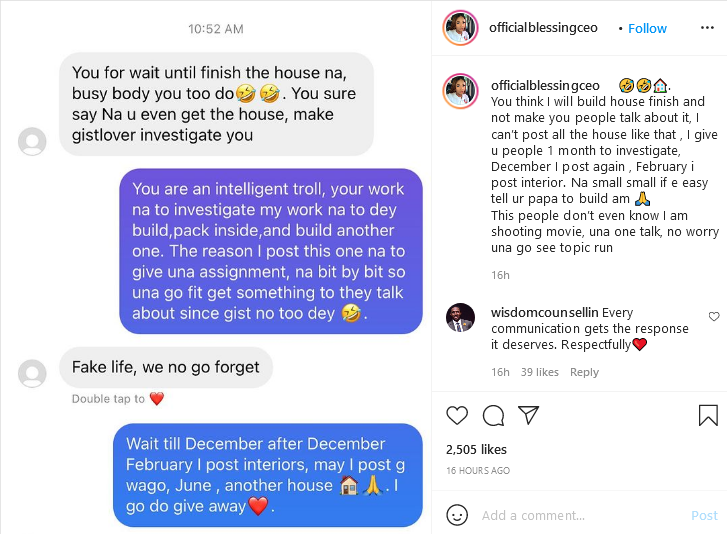View the 39 likes on the comment
Viewport: 727px width, 534px height.
(539, 372)
